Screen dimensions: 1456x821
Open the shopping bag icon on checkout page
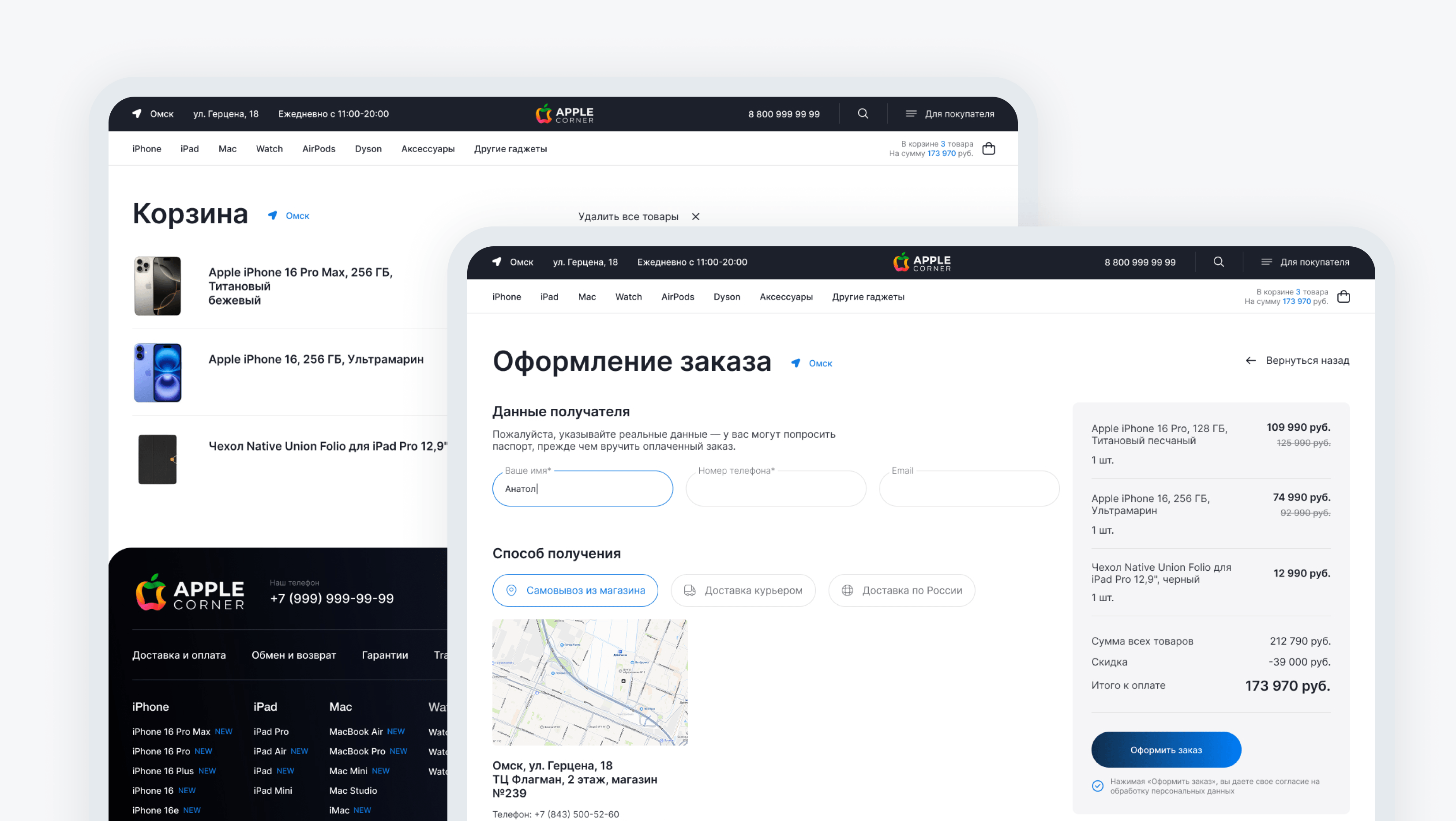1343,296
